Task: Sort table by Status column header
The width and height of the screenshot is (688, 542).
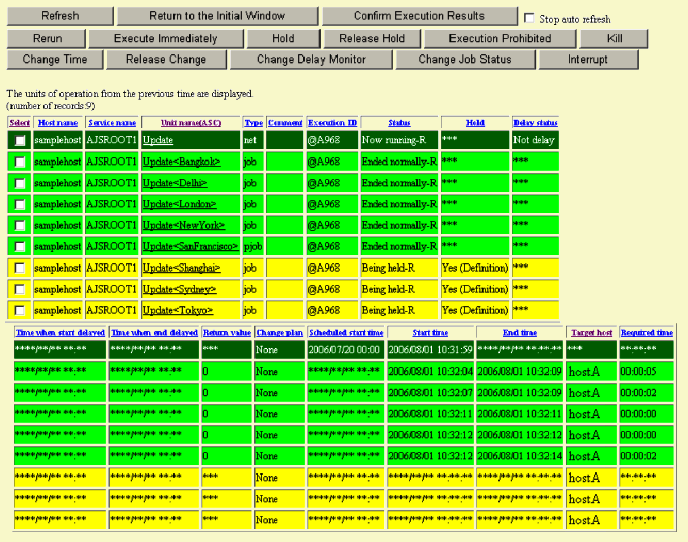Action: [x=398, y=122]
